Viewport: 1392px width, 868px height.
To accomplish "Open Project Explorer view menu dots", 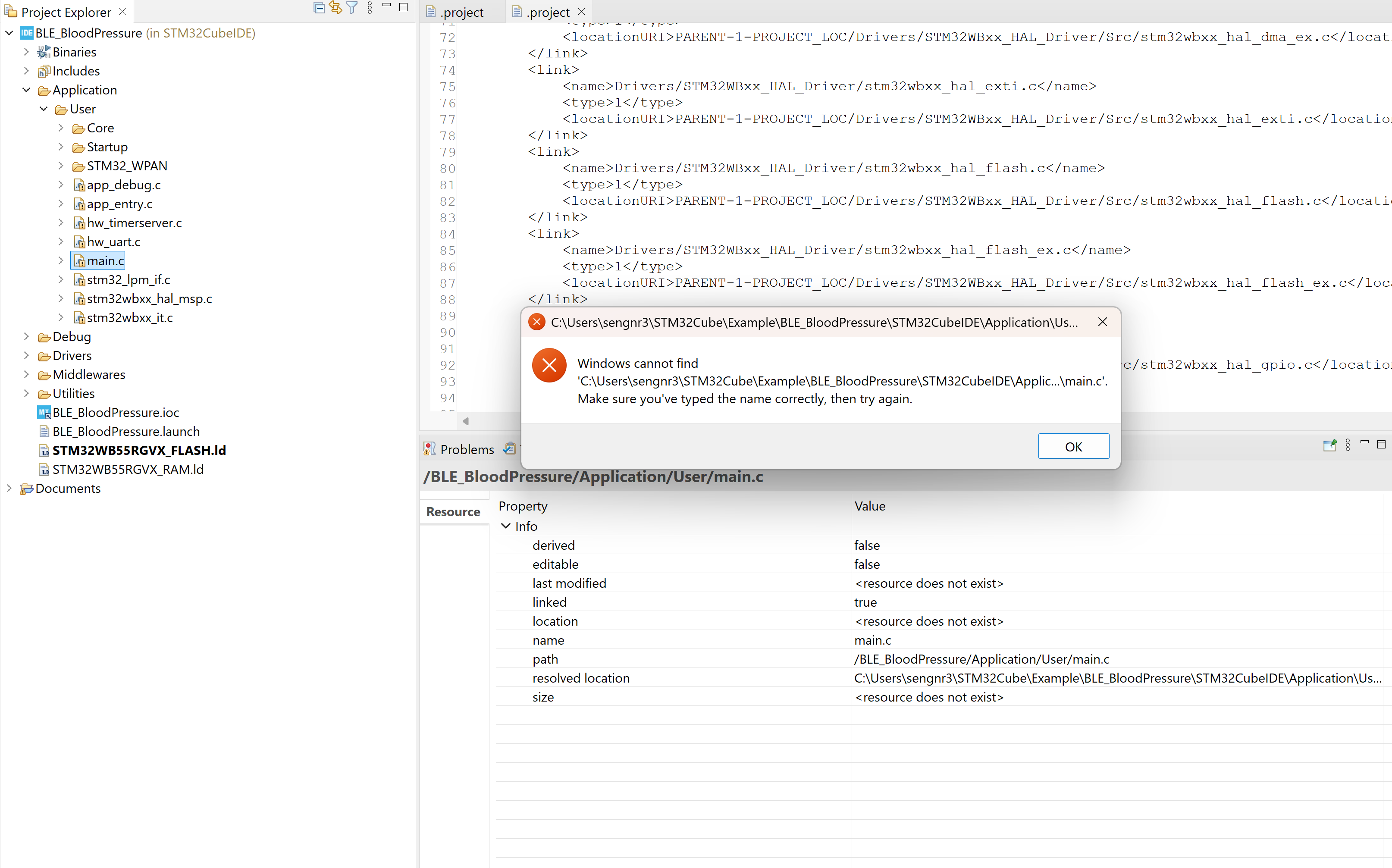I will 370,8.
